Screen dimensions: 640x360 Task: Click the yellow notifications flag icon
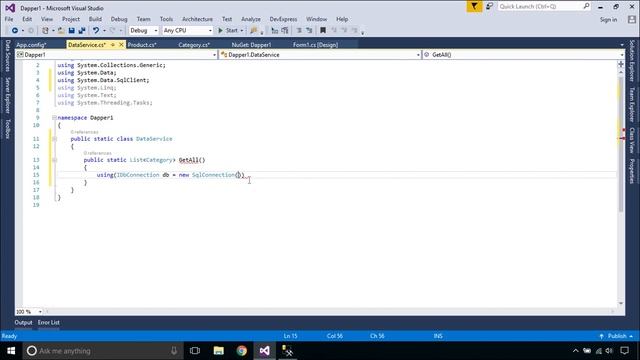pyautogui.click(x=474, y=7)
